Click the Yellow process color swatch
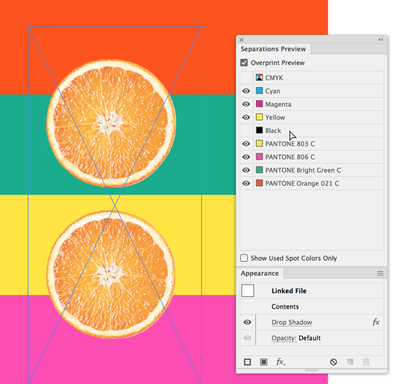 coord(259,117)
